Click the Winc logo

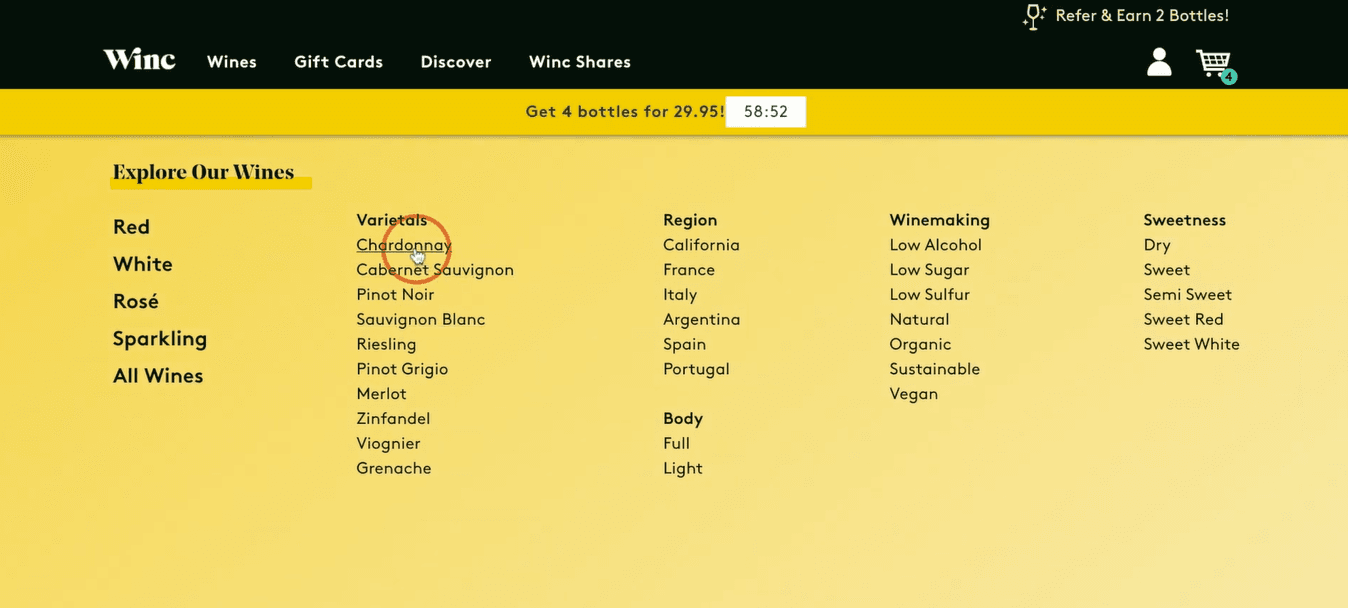(x=139, y=60)
